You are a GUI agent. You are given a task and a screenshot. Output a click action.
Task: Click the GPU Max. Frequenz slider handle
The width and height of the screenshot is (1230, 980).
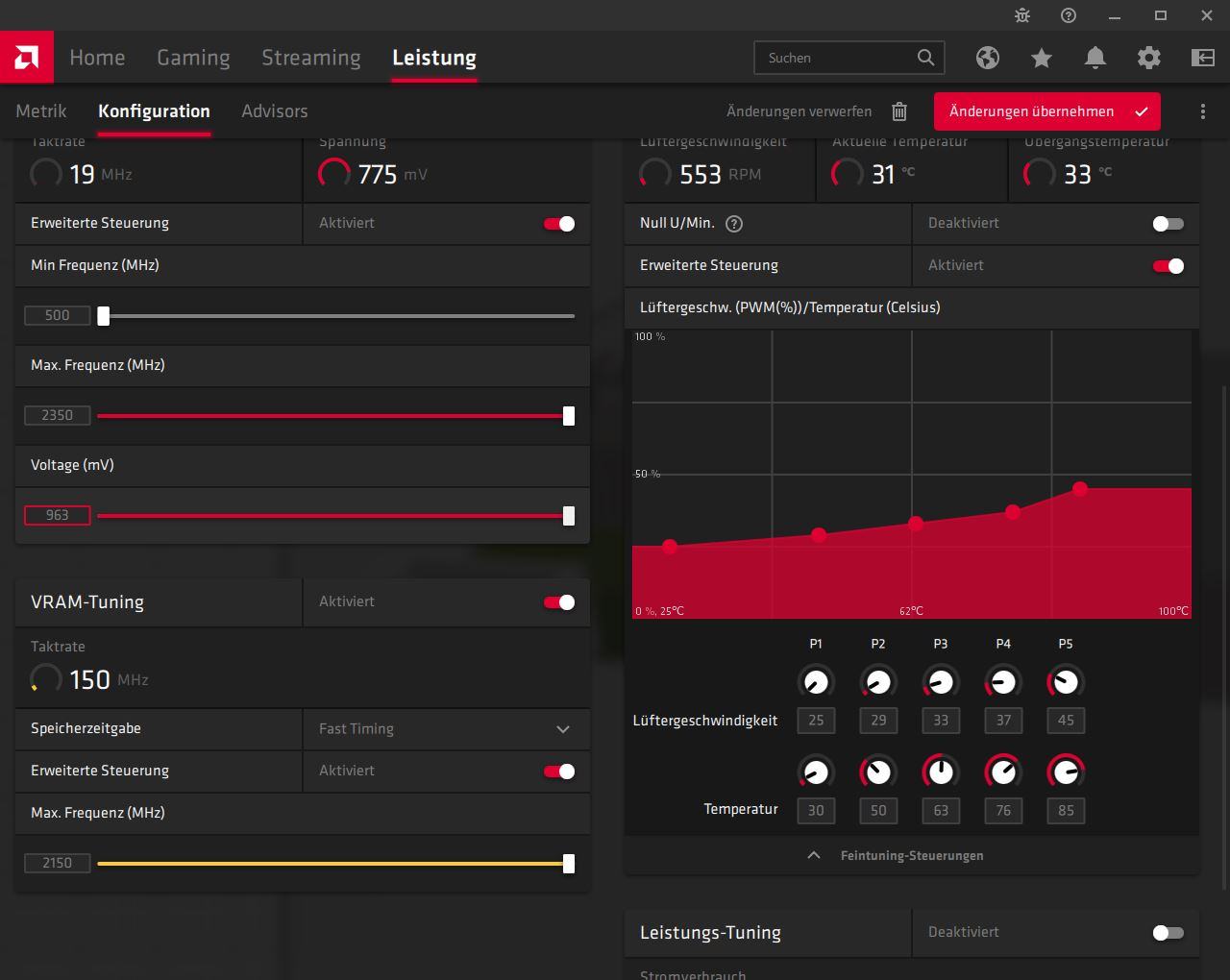[x=569, y=416]
